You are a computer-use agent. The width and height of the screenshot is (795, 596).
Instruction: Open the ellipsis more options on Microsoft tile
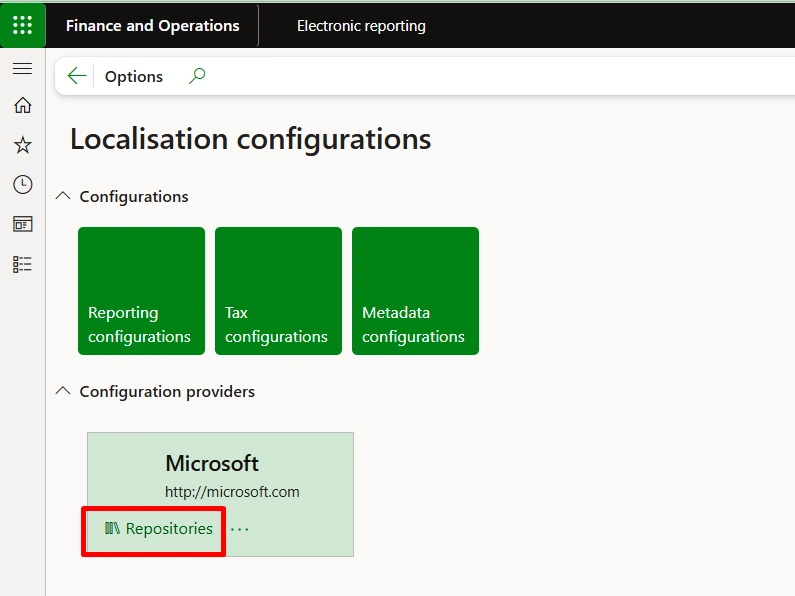pyautogui.click(x=239, y=530)
